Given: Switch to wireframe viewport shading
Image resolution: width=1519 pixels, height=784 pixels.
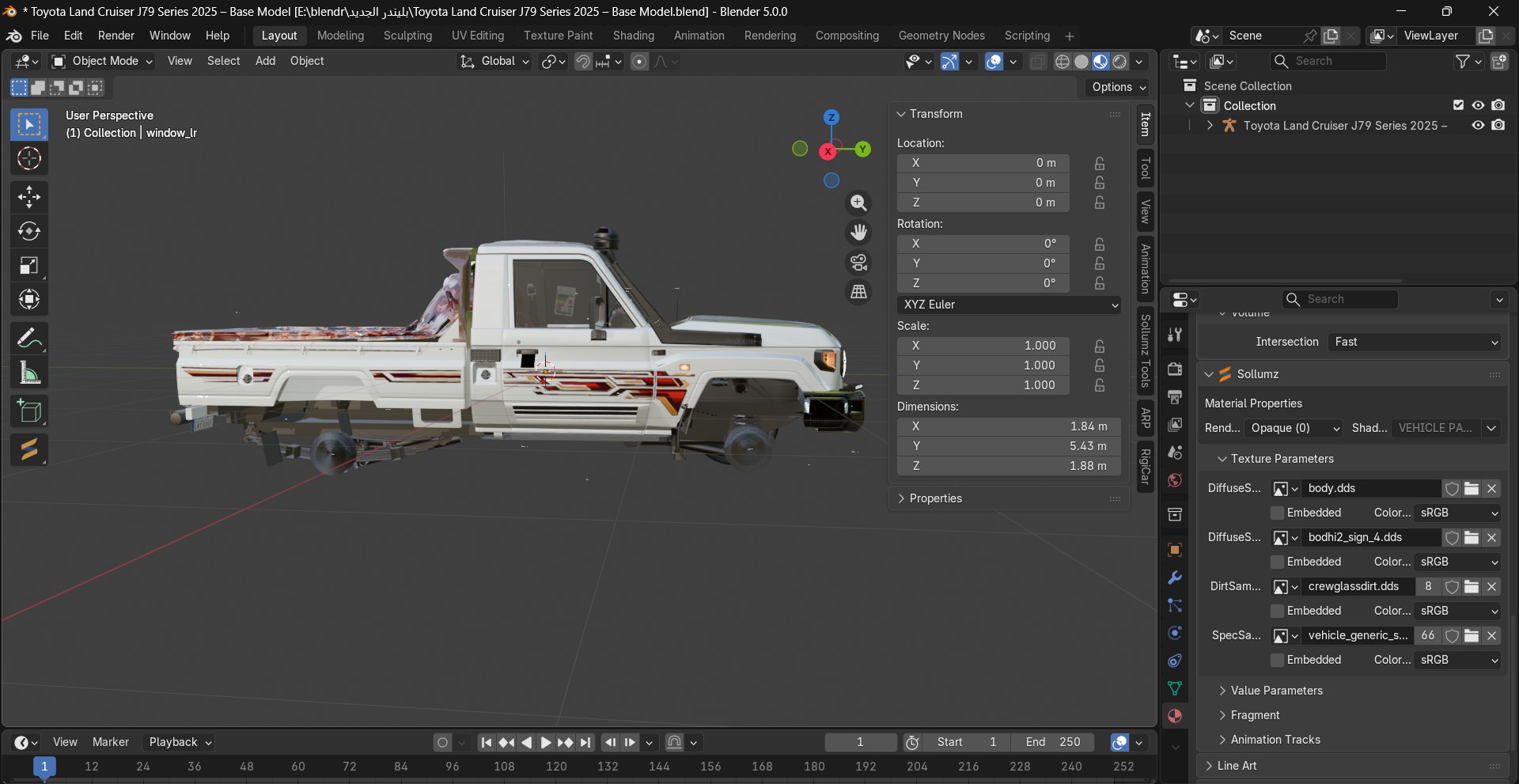Looking at the screenshot, I should click(1063, 62).
